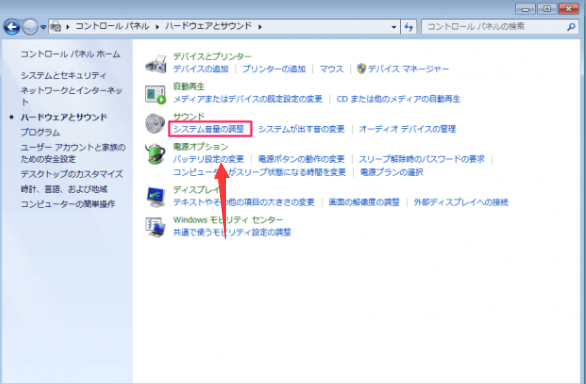Open the ディスプレイ heading
This screenshot has width=586, height=384.
[x=197, y=190]
